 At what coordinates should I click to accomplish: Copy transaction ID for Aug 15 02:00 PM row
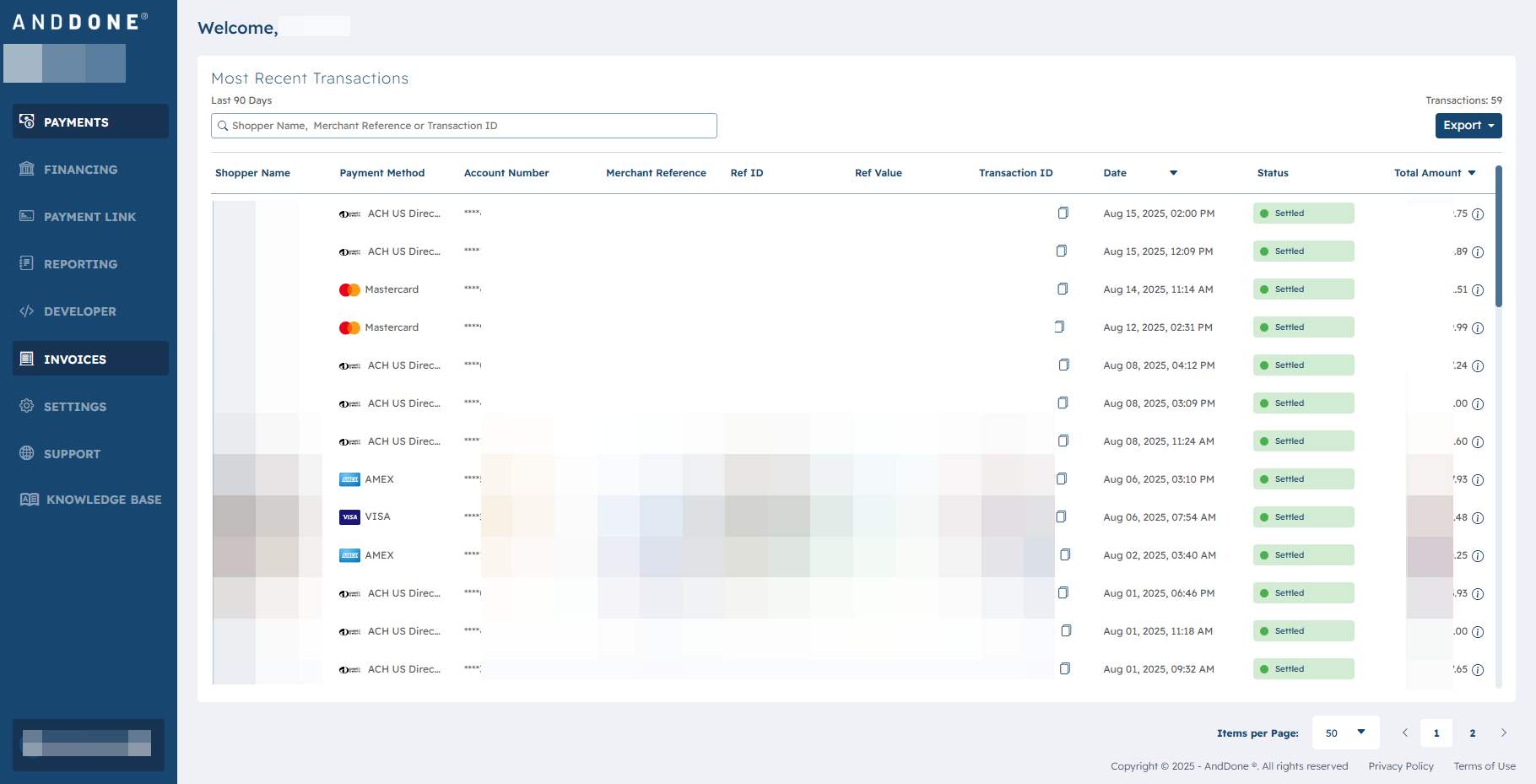click(x=1063, y=213)
